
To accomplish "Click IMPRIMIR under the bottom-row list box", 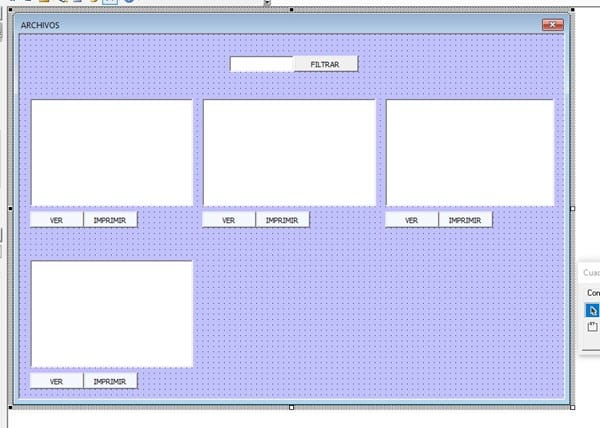I will [x=110, y=381].
